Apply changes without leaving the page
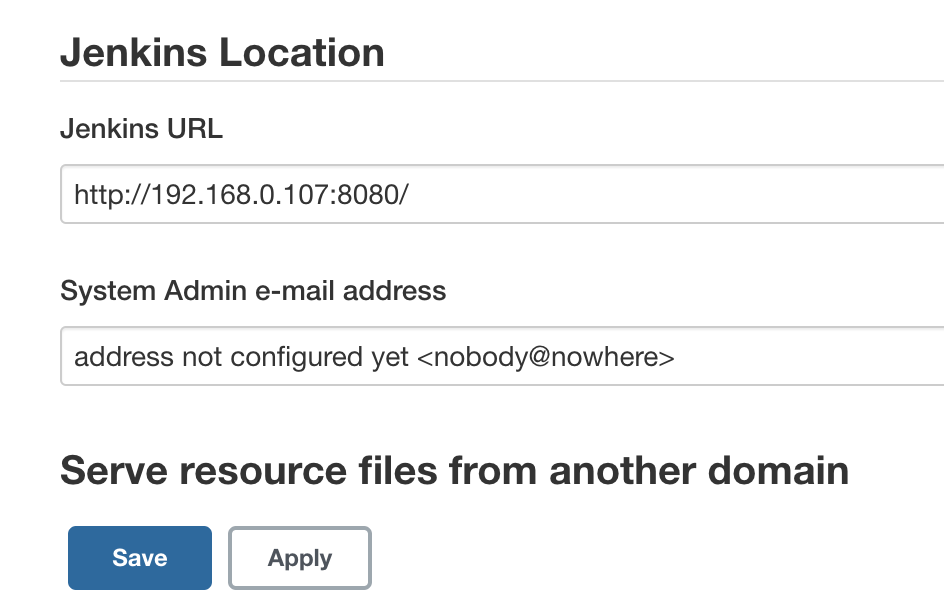This screenshot has width=944, height=608. pyautogui.click(x=299, y=557)
